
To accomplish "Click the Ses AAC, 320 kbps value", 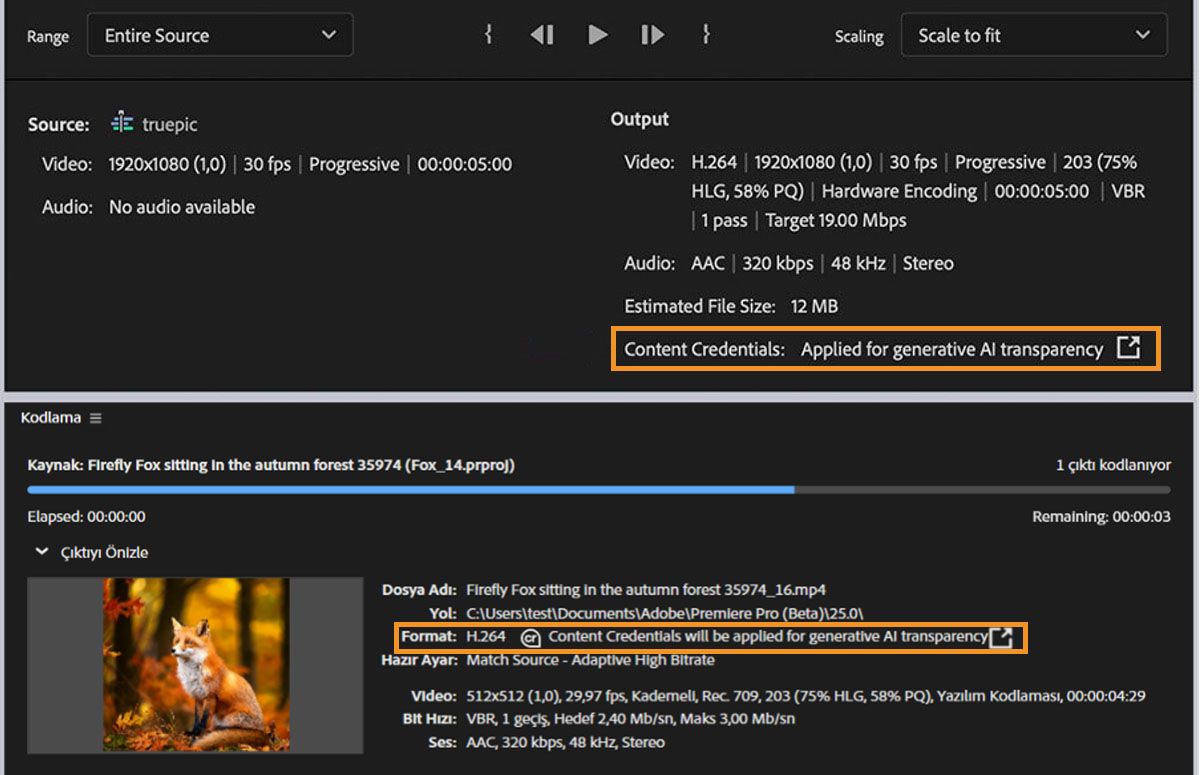I will pos(565,742).
